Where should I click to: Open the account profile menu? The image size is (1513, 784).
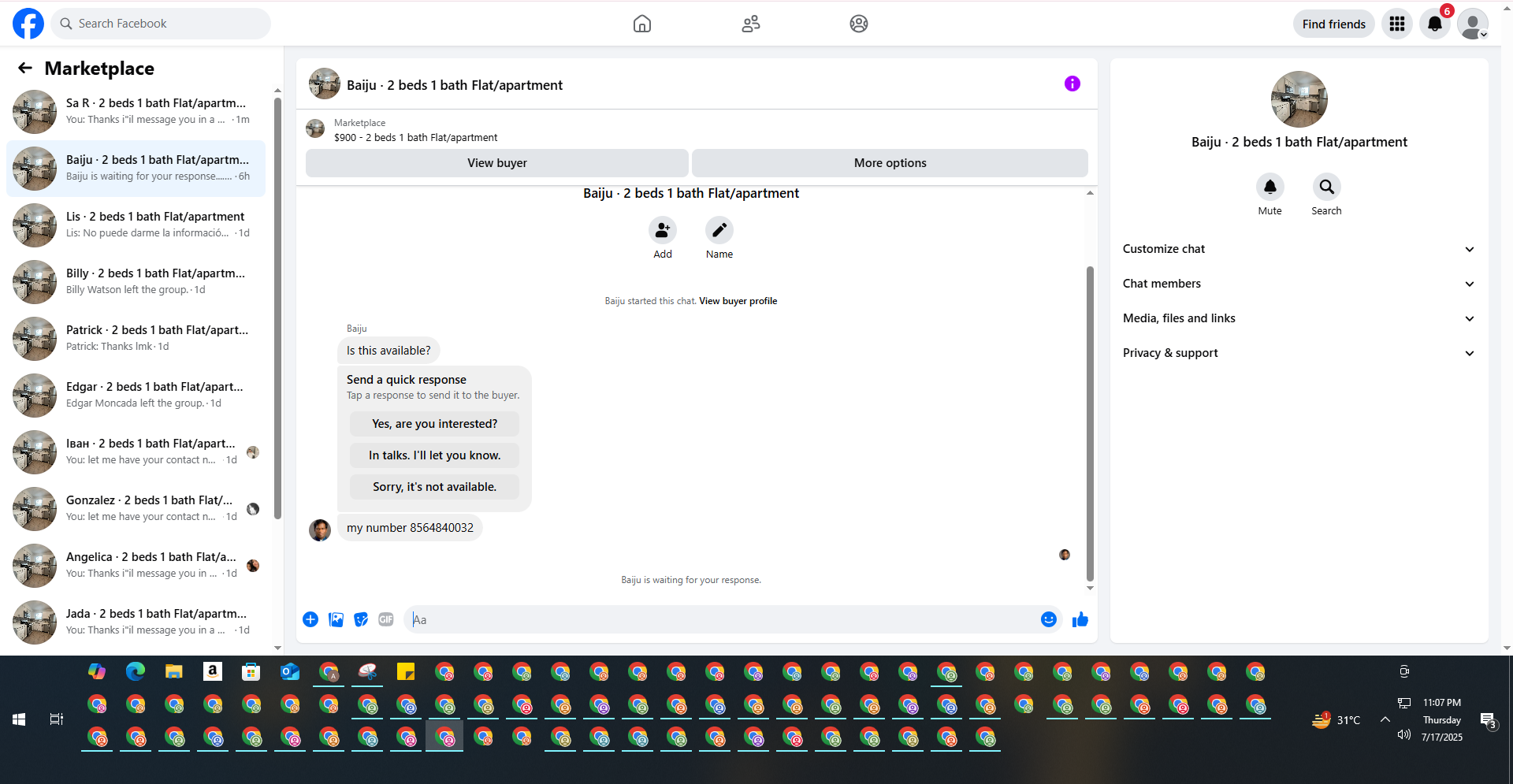coord(1473,24)
